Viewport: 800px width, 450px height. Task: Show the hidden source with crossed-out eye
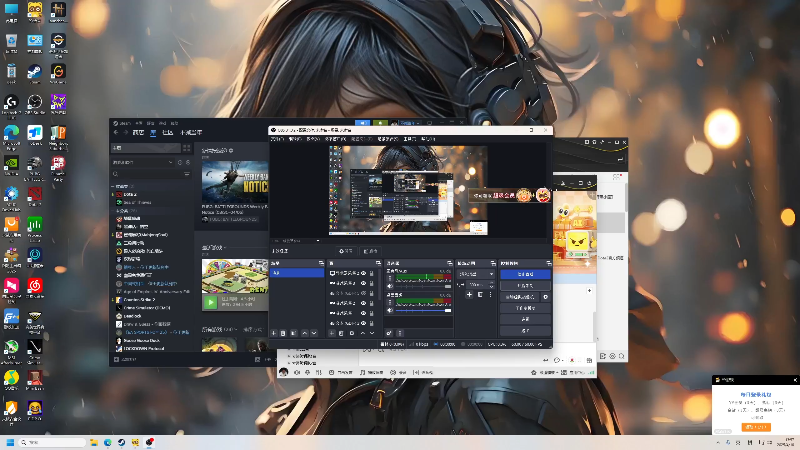[x=363, y=293]
